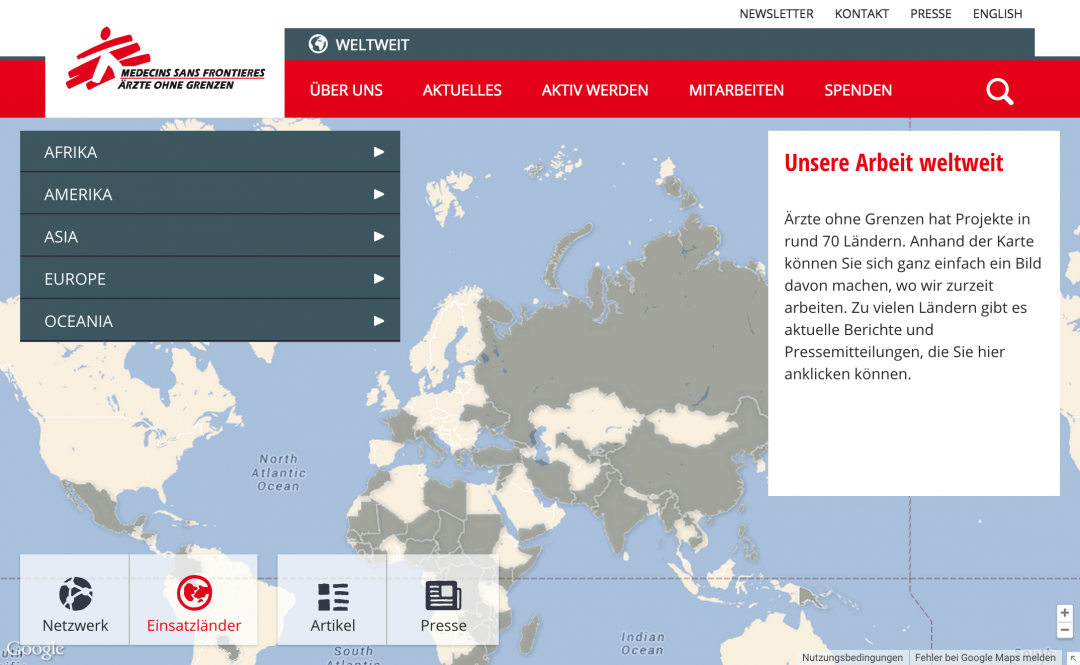Open the Über uns menu
This screenshot has width=1080, height=665.
click(x=346, y=90)
